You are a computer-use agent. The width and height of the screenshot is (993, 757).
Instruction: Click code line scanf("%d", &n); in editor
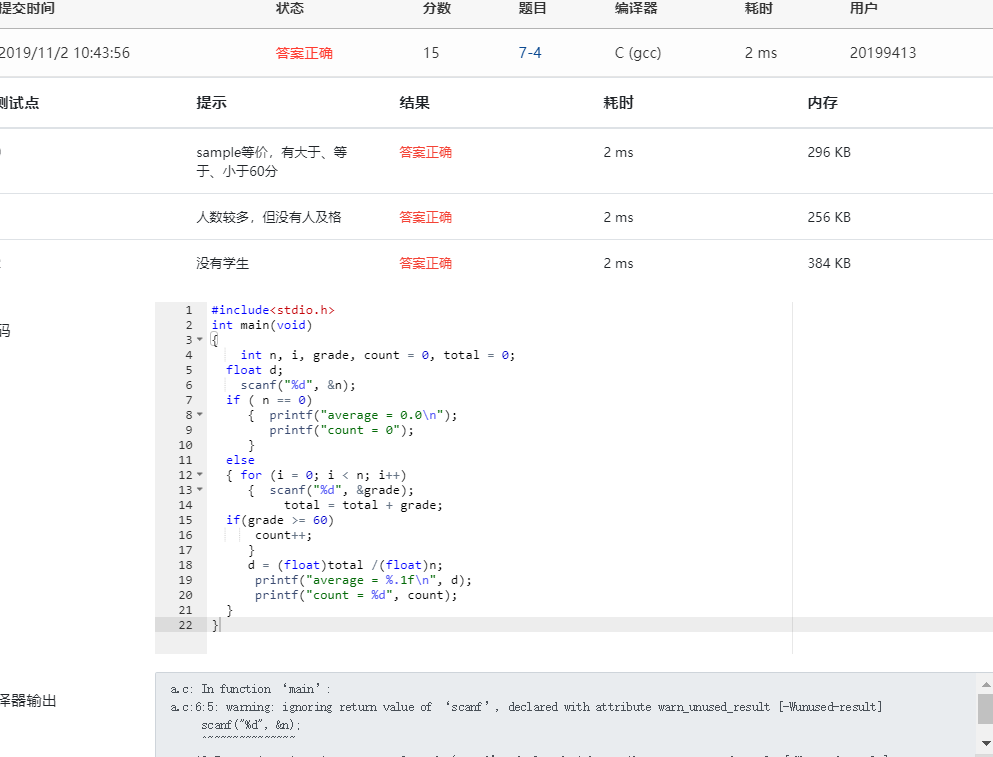click(298, 385)
